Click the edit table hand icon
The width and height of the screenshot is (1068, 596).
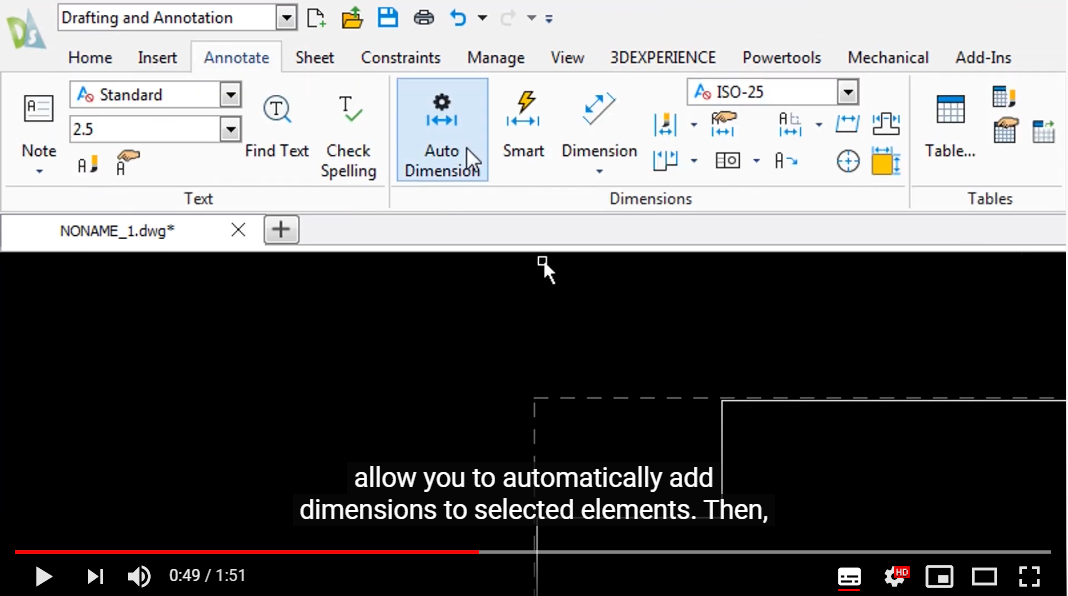[1005, 130]
